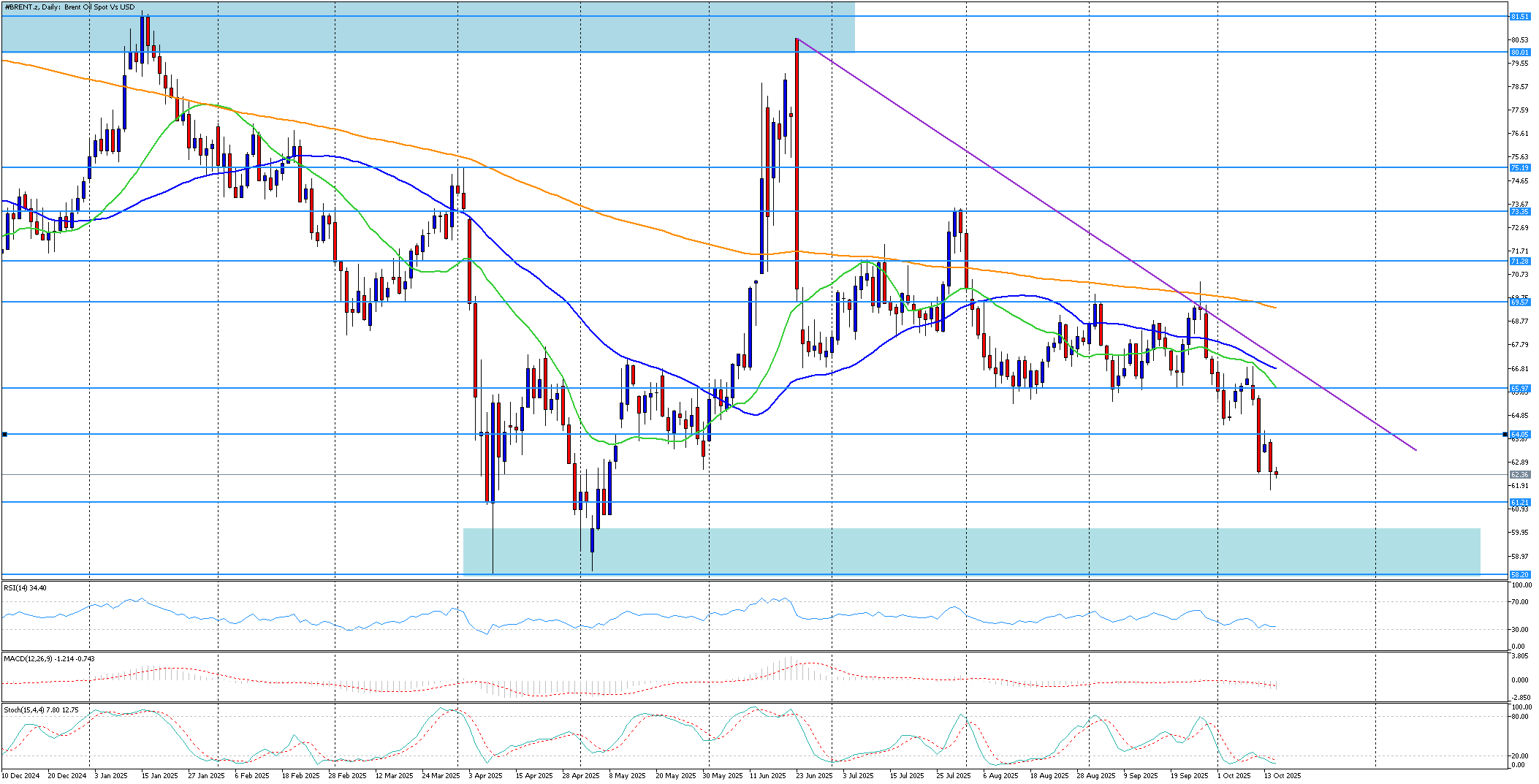Click the 73.35 price level label

coord(1520,211)
